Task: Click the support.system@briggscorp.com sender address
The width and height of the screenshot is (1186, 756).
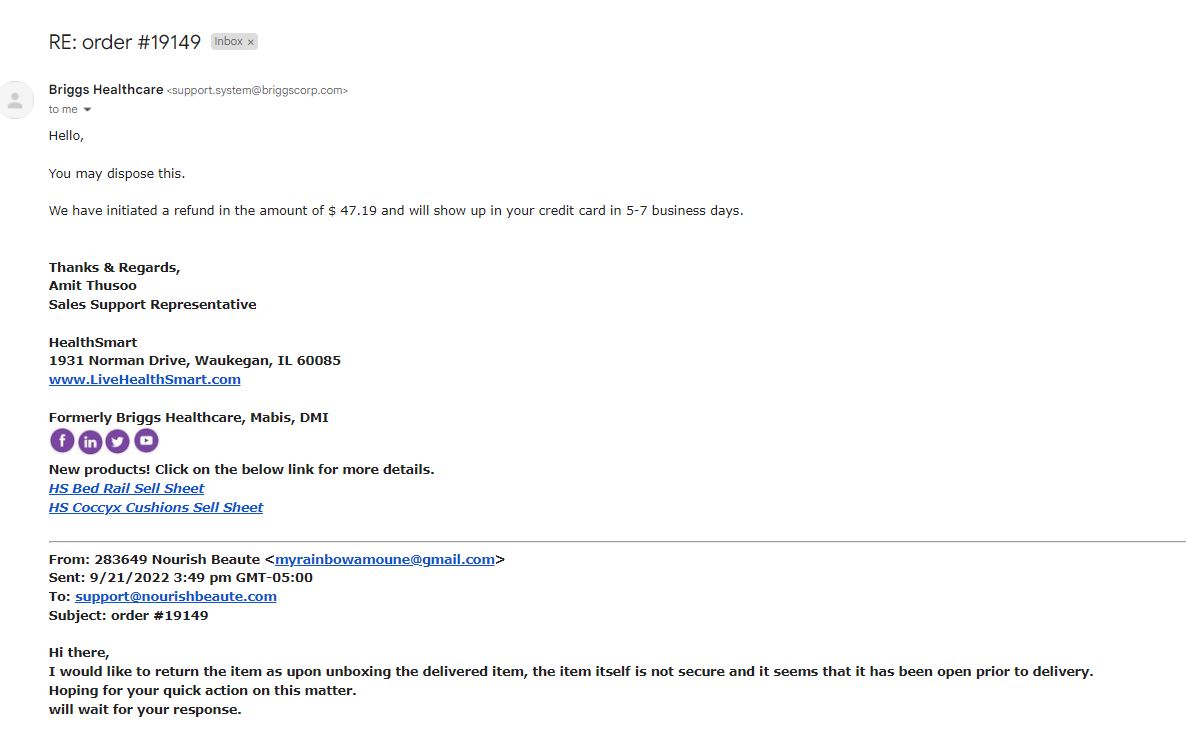Action: [x=257, y=90]
